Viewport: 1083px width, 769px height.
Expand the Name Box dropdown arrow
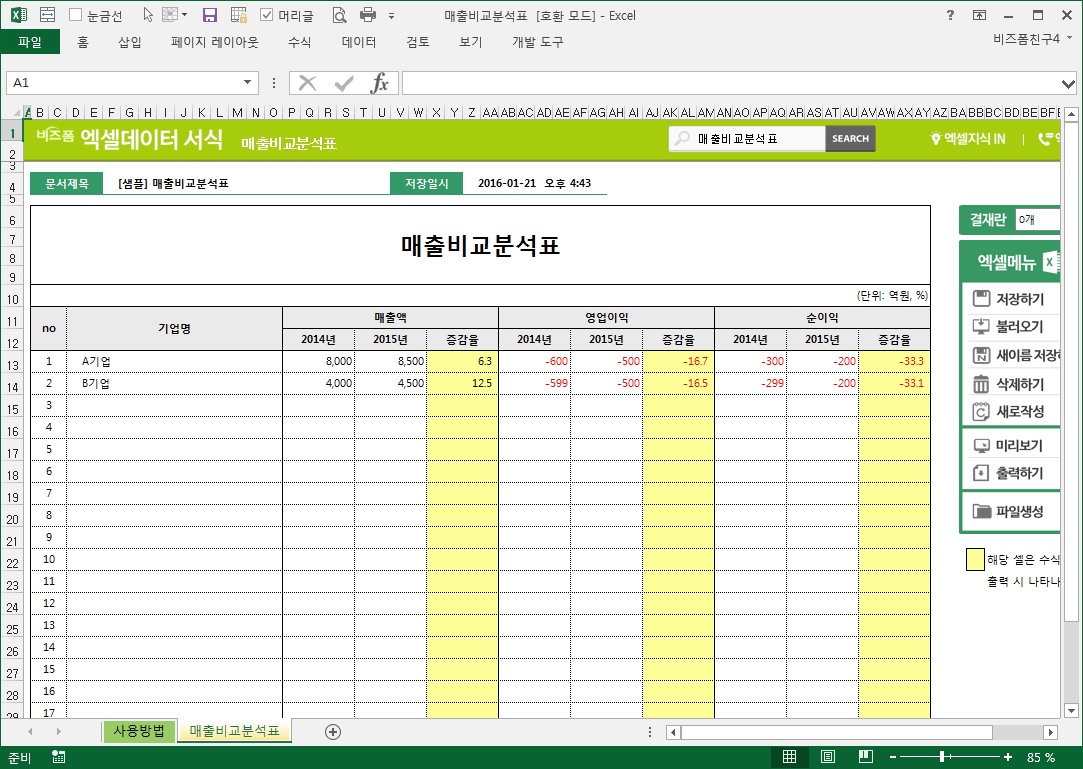(248, 83)
